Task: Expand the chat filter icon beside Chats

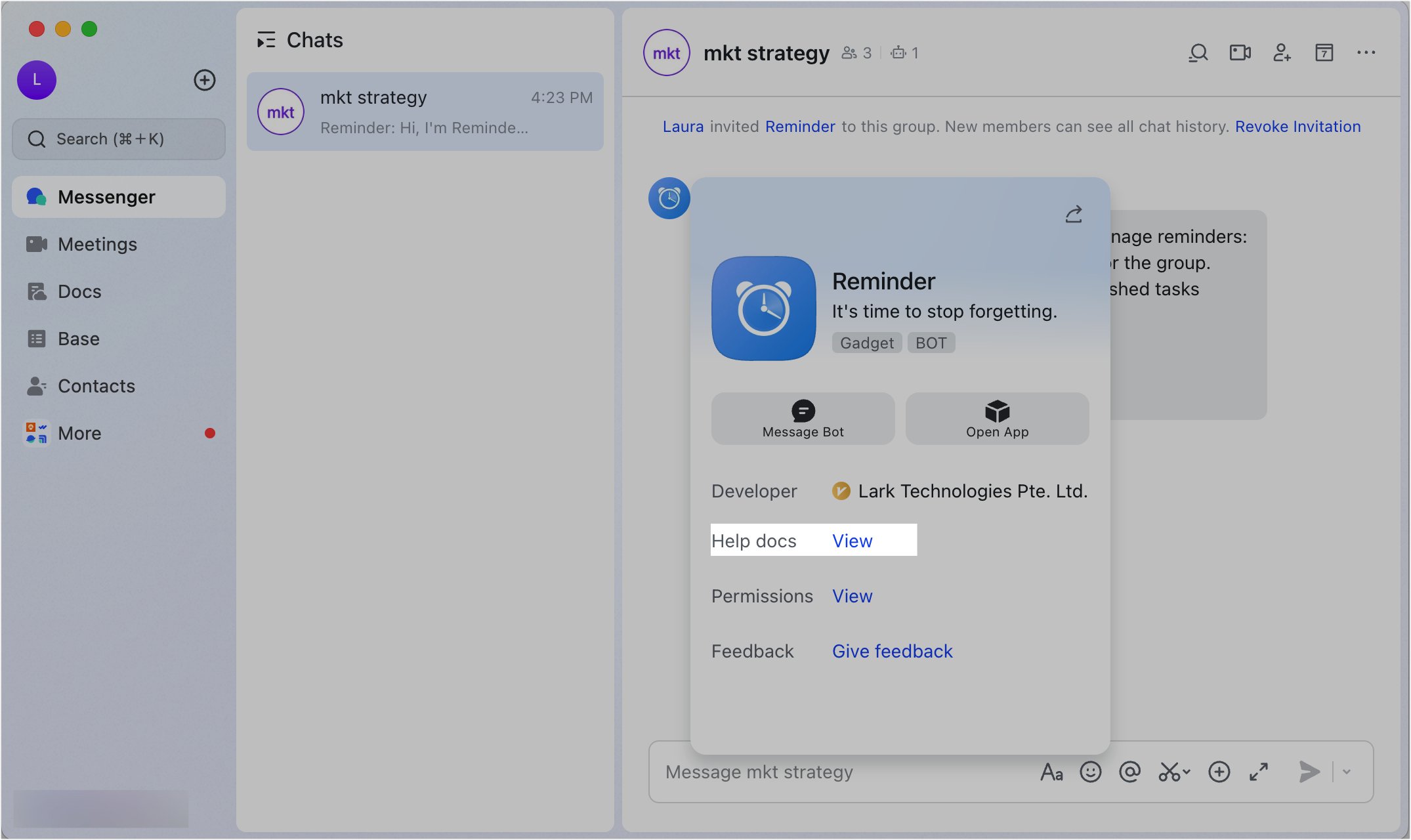Action: (266, 40)
